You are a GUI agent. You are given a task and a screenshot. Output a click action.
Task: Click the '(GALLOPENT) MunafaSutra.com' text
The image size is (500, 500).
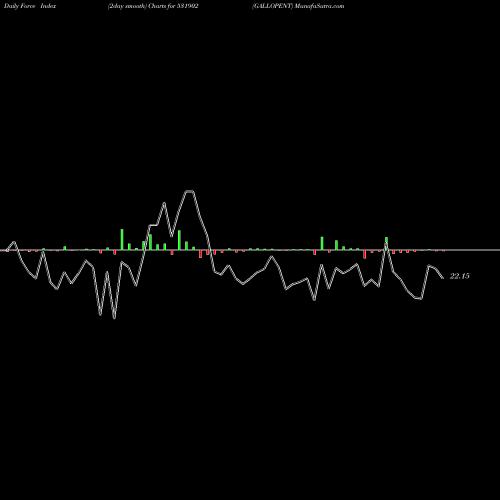tap(298, 6)
